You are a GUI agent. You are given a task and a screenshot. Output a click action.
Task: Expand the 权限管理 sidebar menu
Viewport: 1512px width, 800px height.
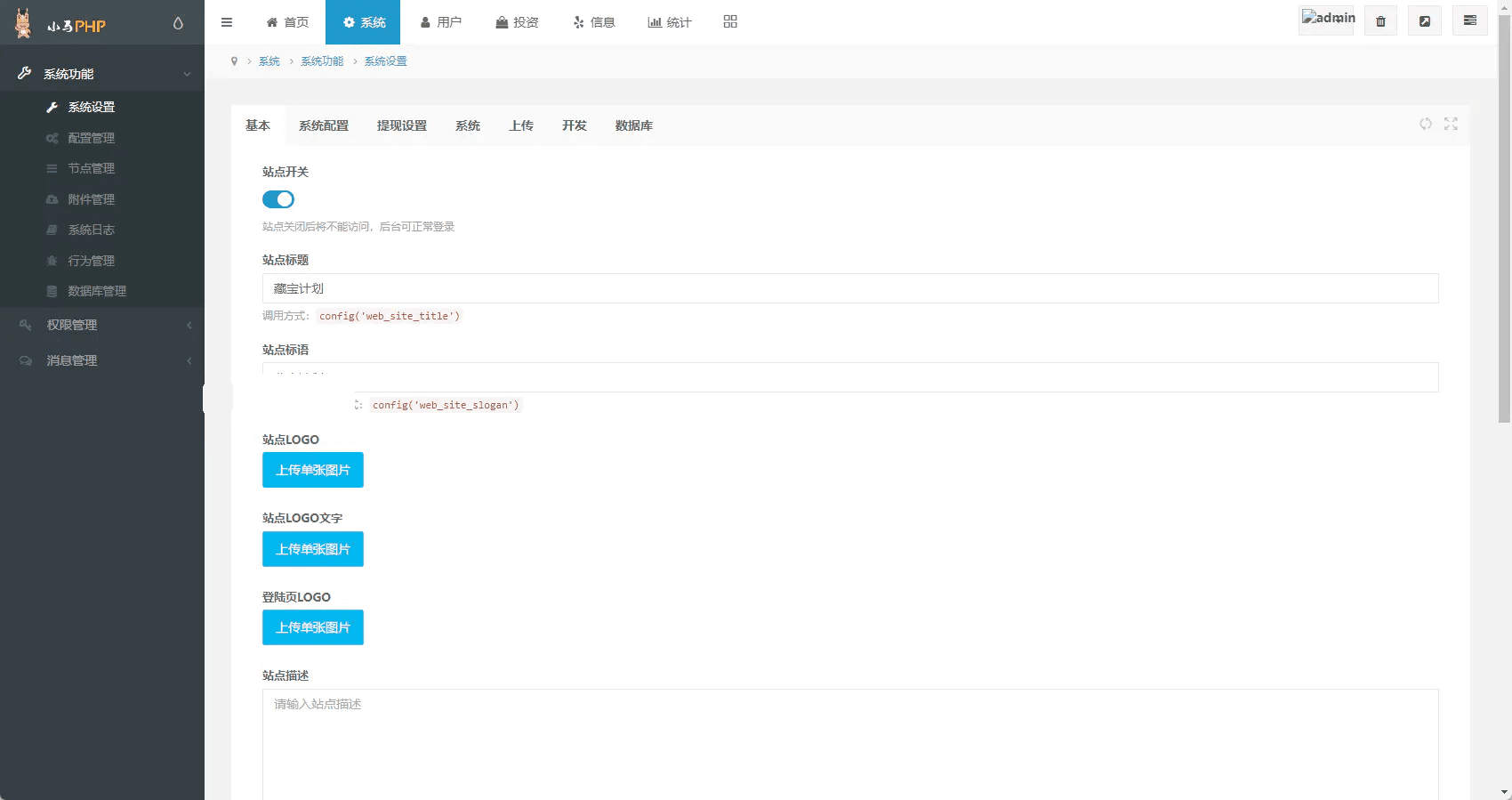click(102, 325)
